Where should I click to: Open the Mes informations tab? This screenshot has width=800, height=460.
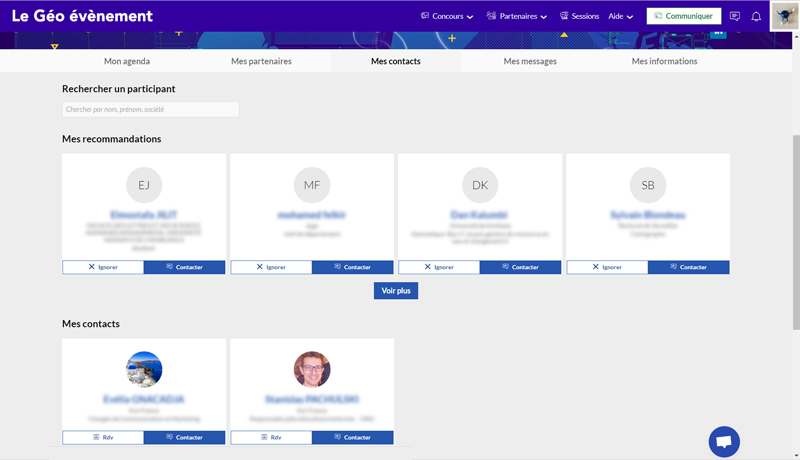pos(664,61)
